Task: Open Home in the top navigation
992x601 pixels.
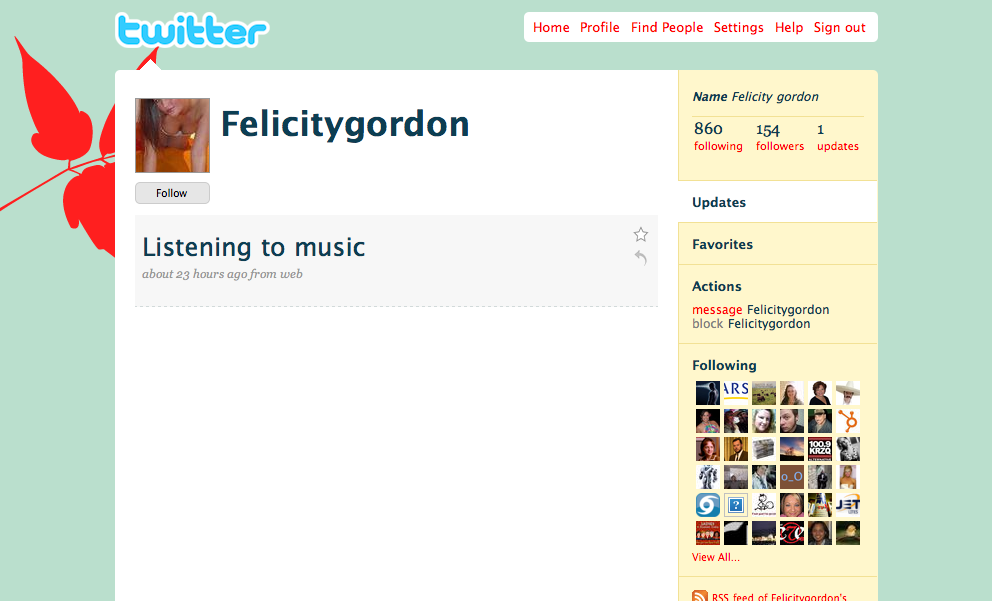Action: pyautogui.click(x=551, y=27)
